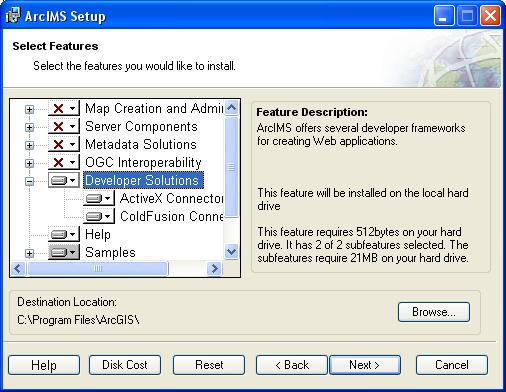Screen dimensions: 506x392
Task: Select the ActiveX Connector subfeature
Action: coord(172,198)
